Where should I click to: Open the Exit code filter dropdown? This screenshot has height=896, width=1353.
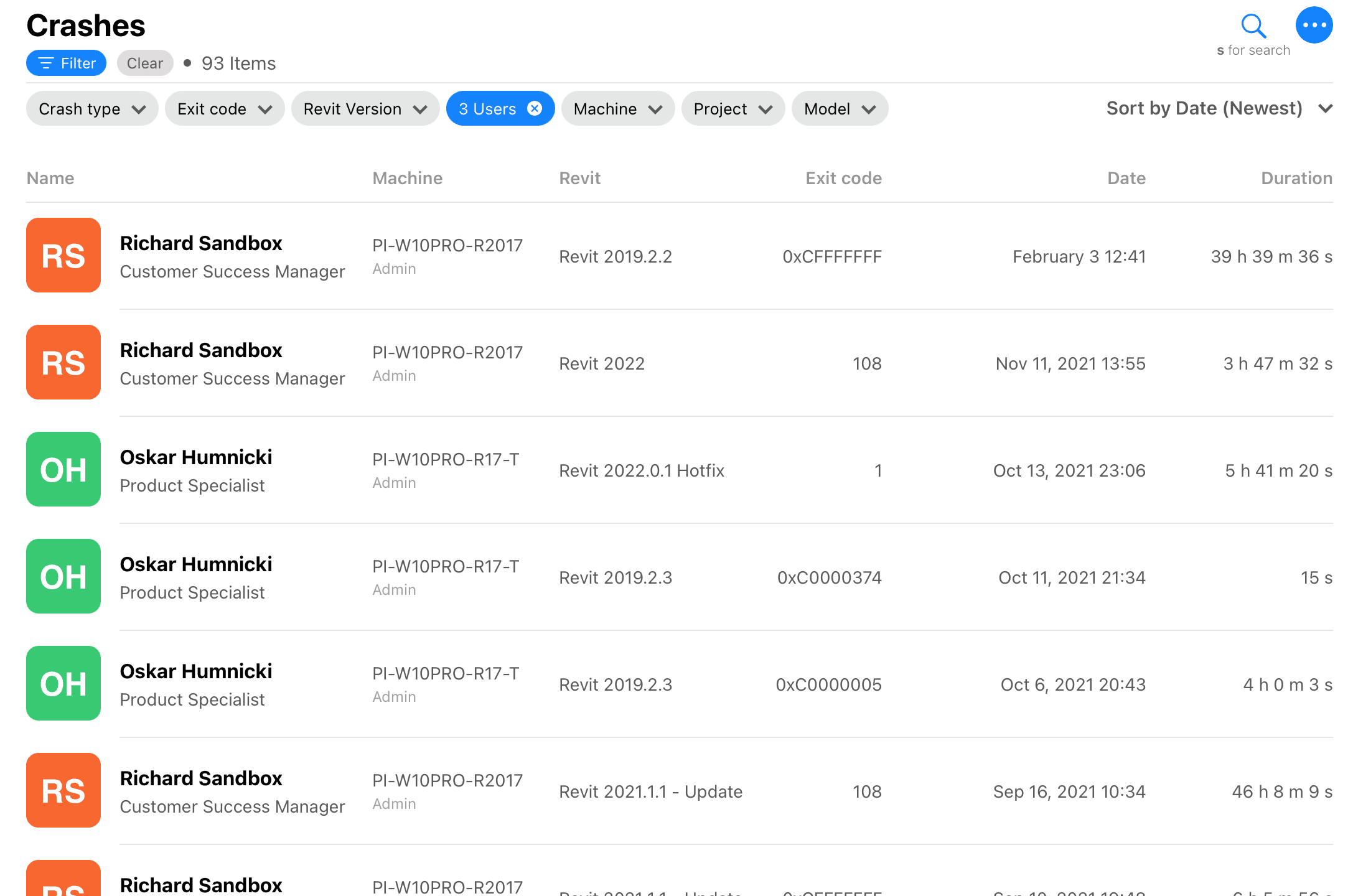pyautogui.click(x=224, y=109)
